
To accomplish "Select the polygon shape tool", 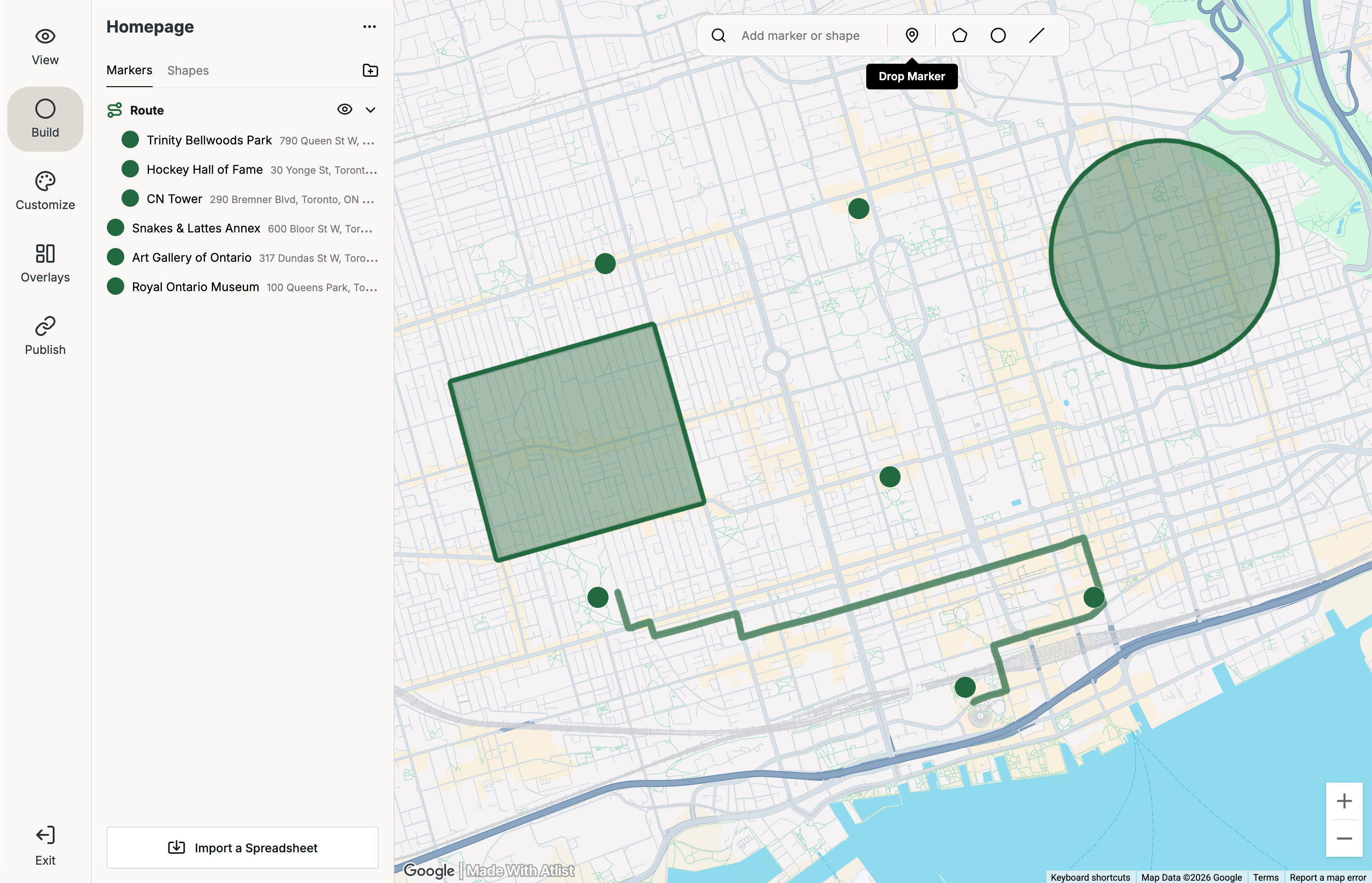I will pos(960,36).
